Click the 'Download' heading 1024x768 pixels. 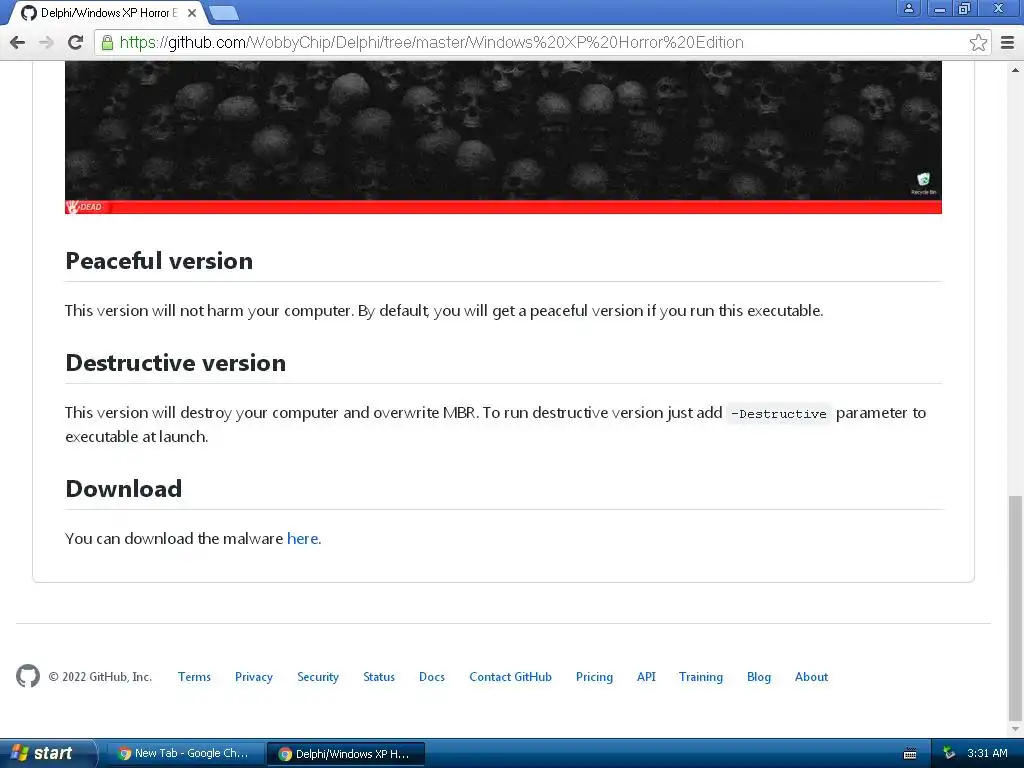click(x=123, y=488)
